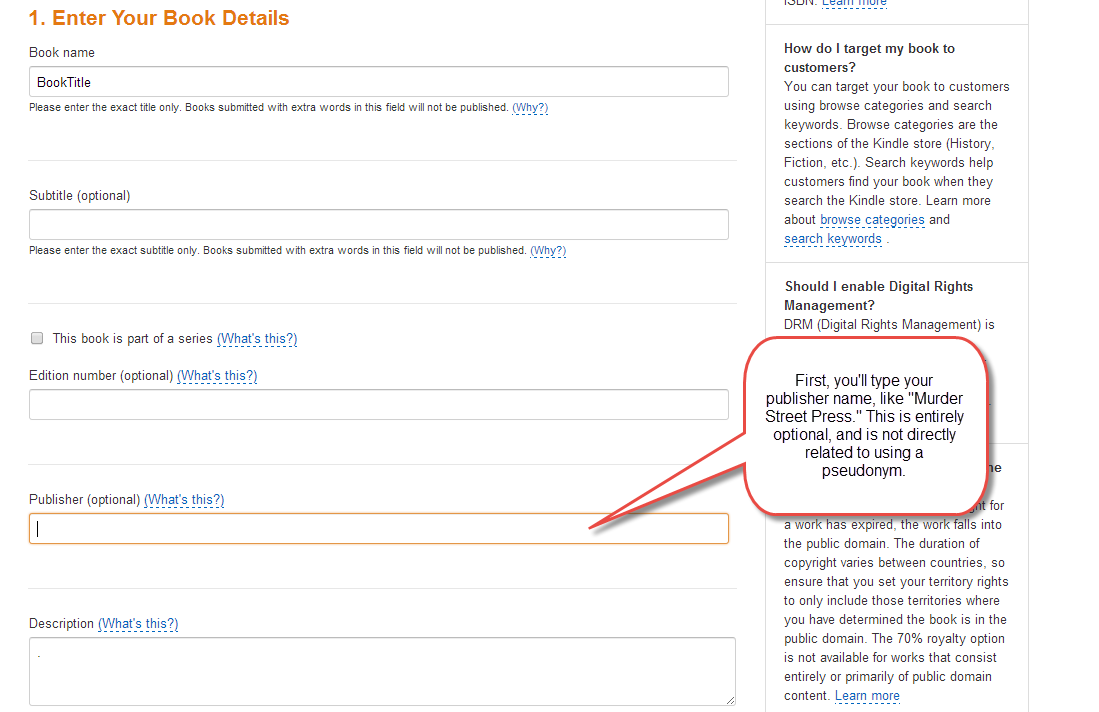Click the Book name input field
This screenshot has height=712, width=1099.
[x=378, y=82]
